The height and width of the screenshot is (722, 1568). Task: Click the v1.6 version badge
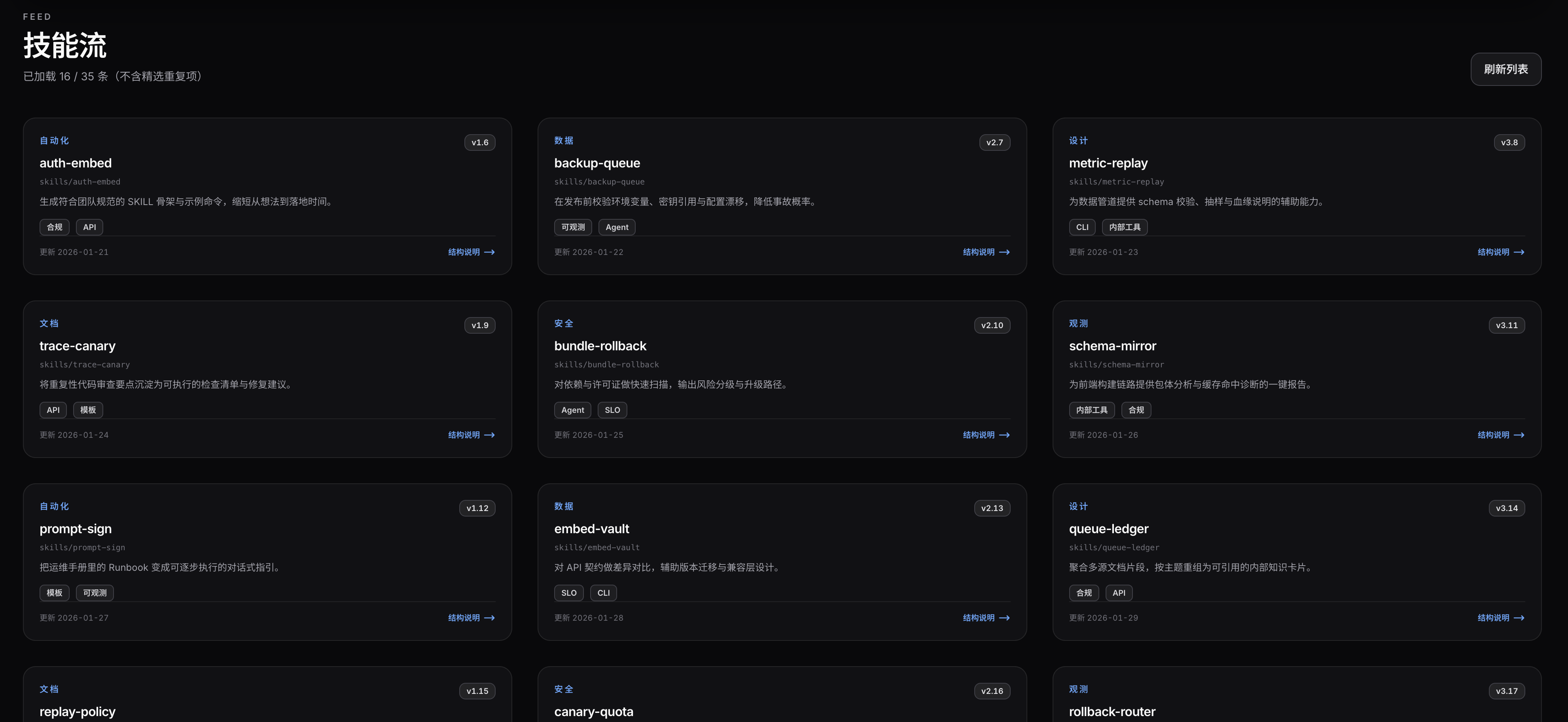(480, 142)
